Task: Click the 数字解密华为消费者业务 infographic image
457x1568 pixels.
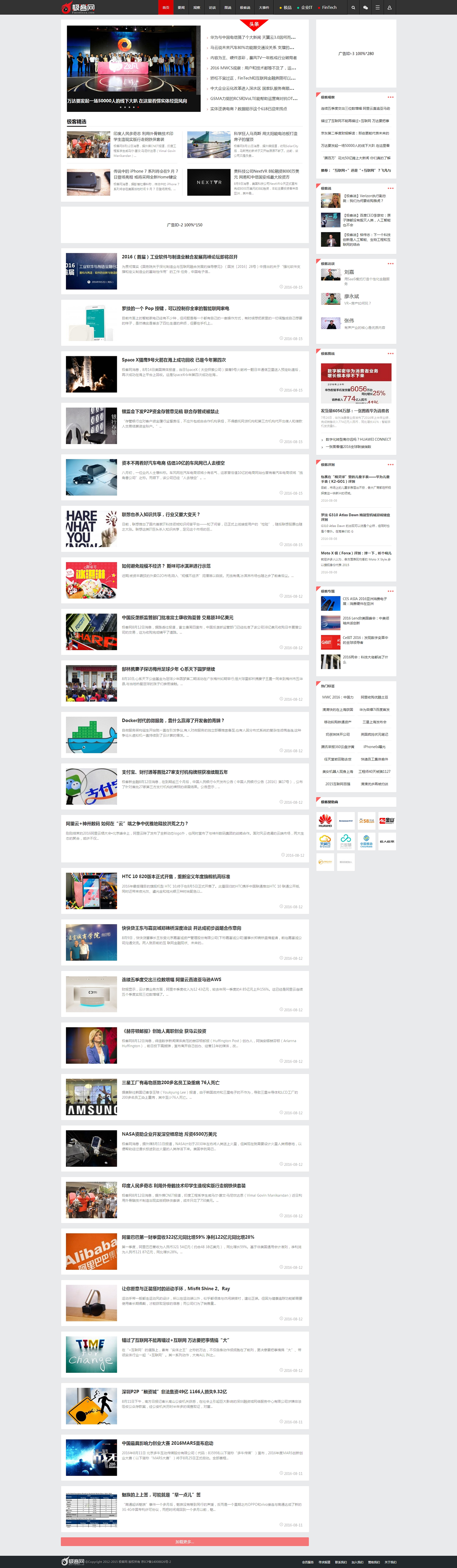Action: 356,384
